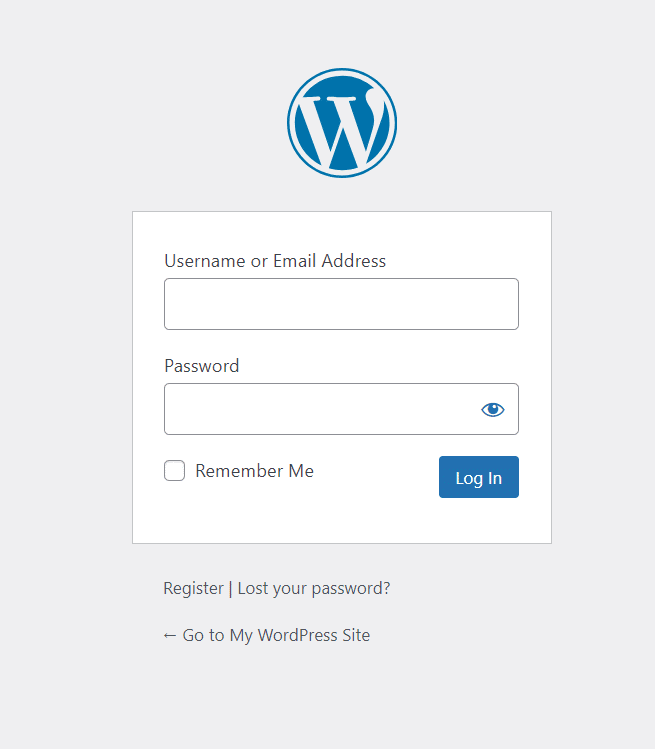
Task: Click the Username or Email Address label
Action: (275, 261)
